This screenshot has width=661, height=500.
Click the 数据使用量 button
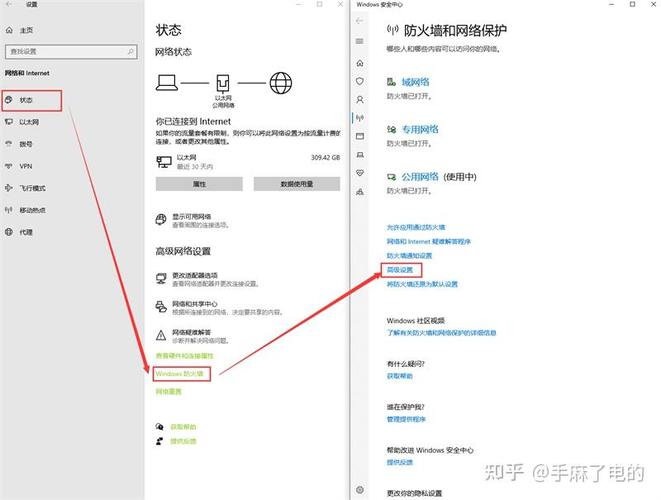coord(297,184)
